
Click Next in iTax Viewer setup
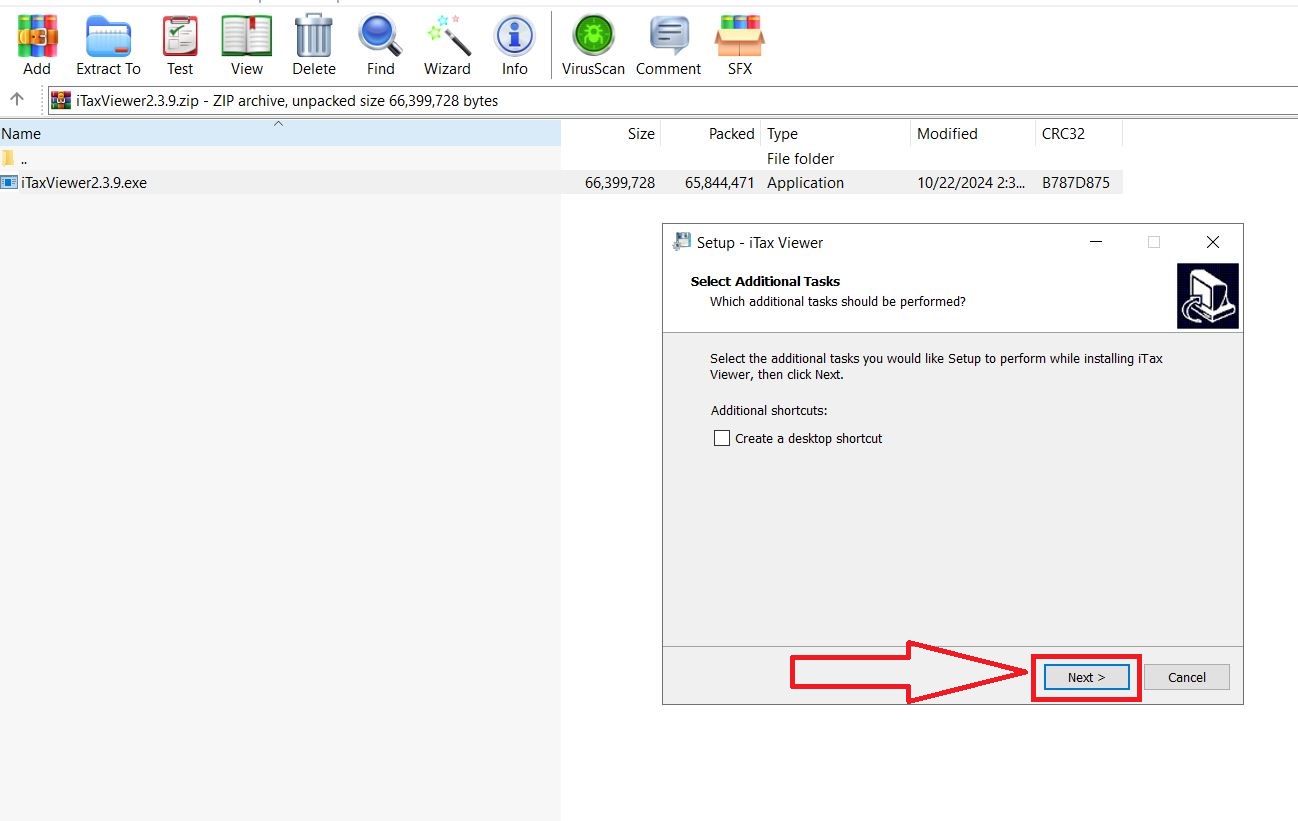[x=1086, y=677]
